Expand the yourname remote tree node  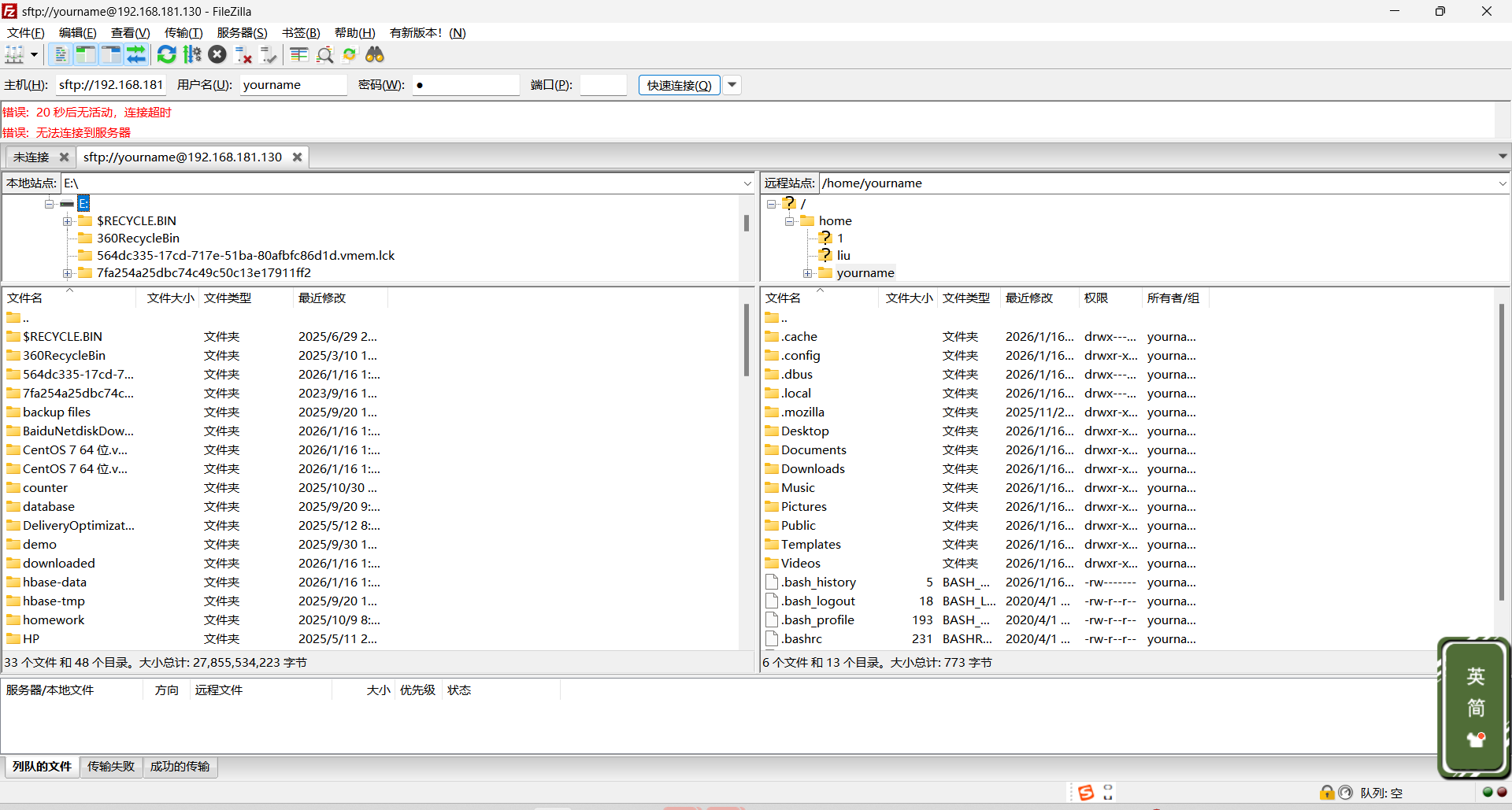point(807,273)
